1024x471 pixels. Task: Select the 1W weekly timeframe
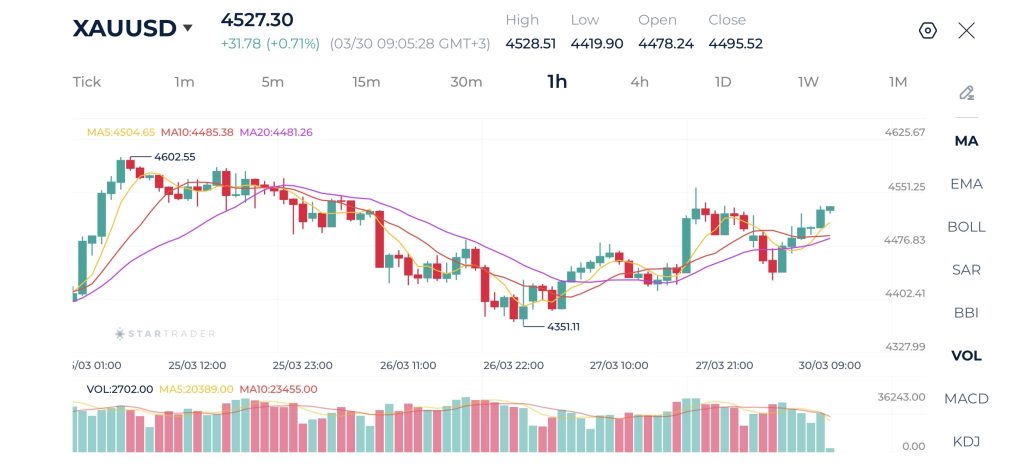pos(808,82)
